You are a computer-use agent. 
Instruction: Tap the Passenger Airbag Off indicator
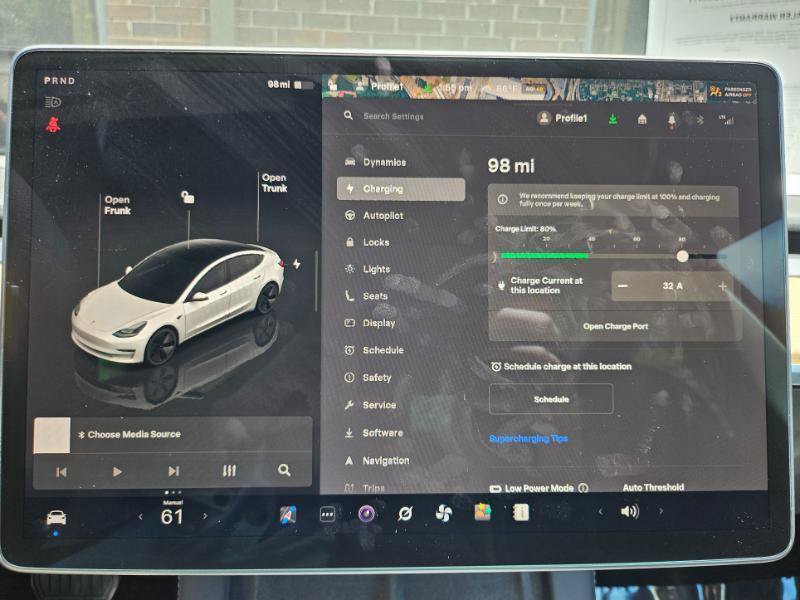(x=730, y=92)
